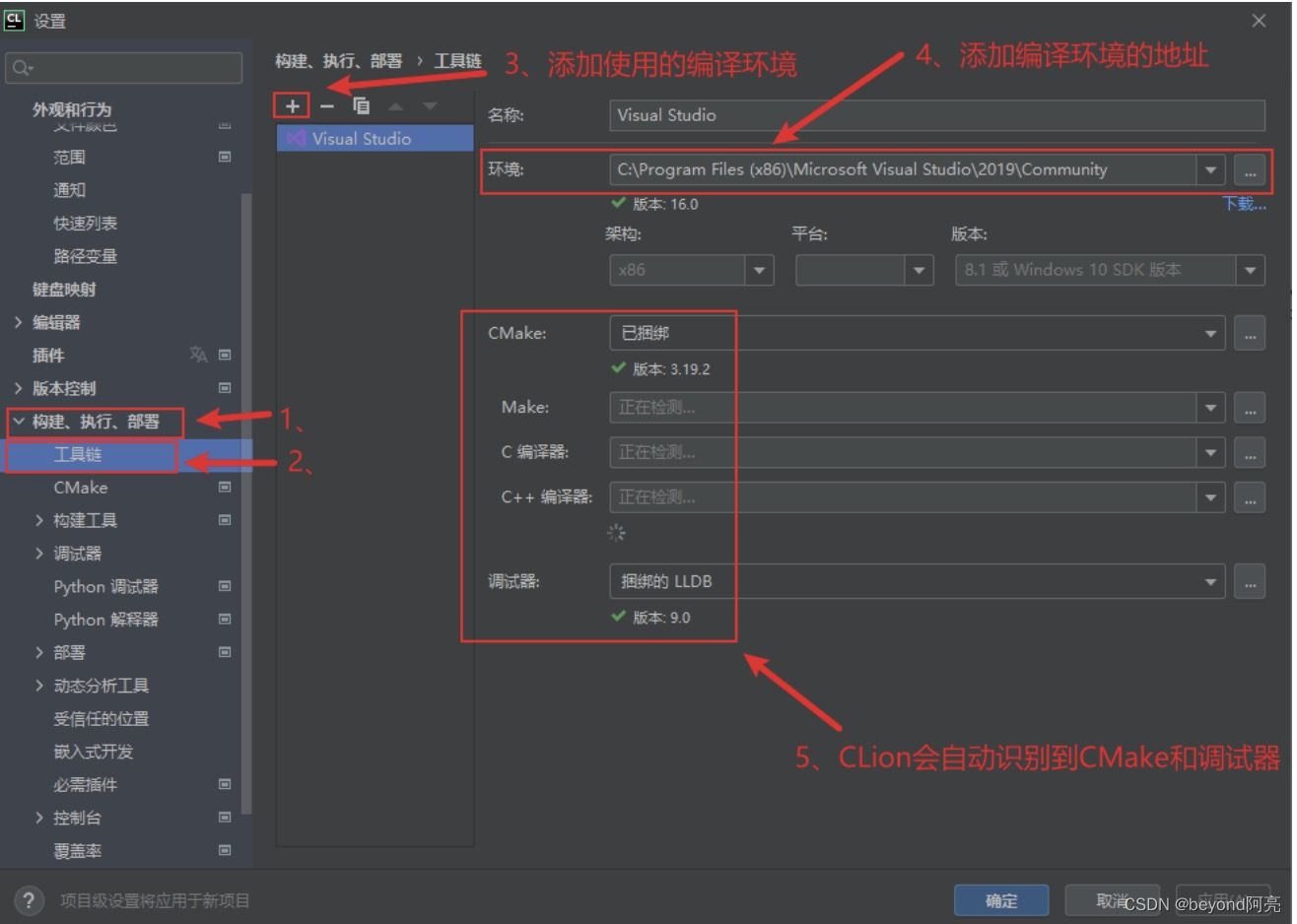Click the settings tree vertical scrollbar

(x=246, y=502)
